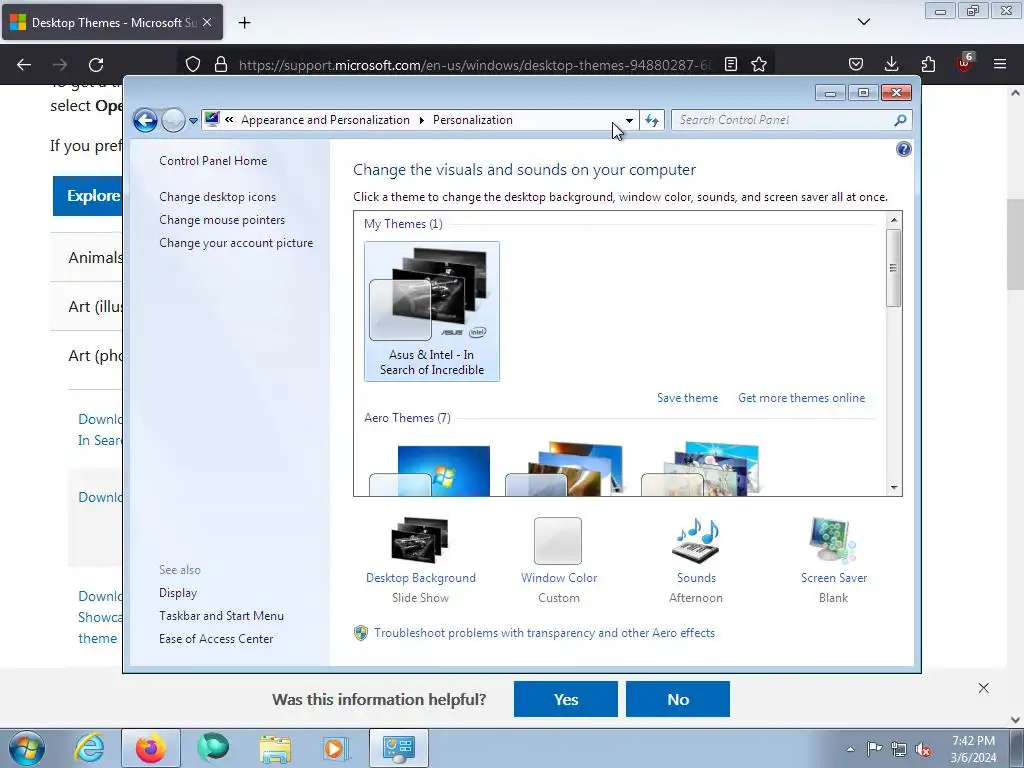
Task: Open Change your account picture
Action: pyautogui.click(x=236, y=242)
